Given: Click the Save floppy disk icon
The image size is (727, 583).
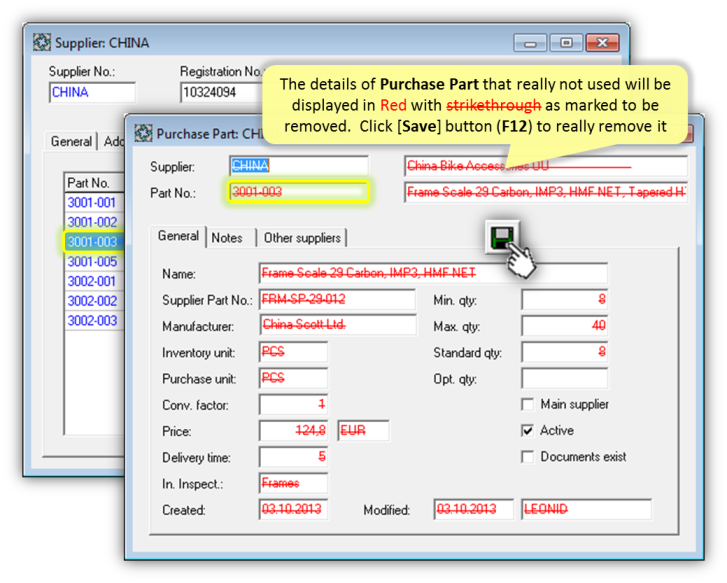Looking at the screenshot, I should coord(502,237).
